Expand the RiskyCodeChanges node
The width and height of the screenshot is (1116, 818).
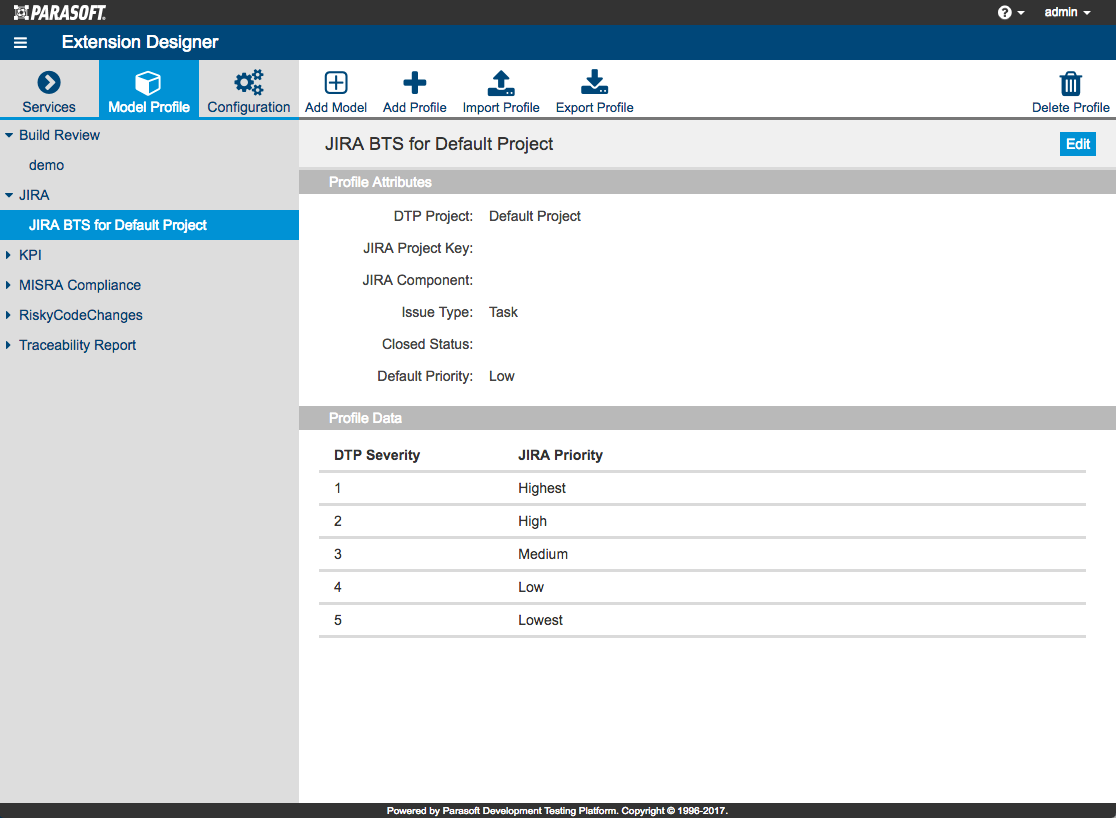pyautogui.click(x=9, y=315)
